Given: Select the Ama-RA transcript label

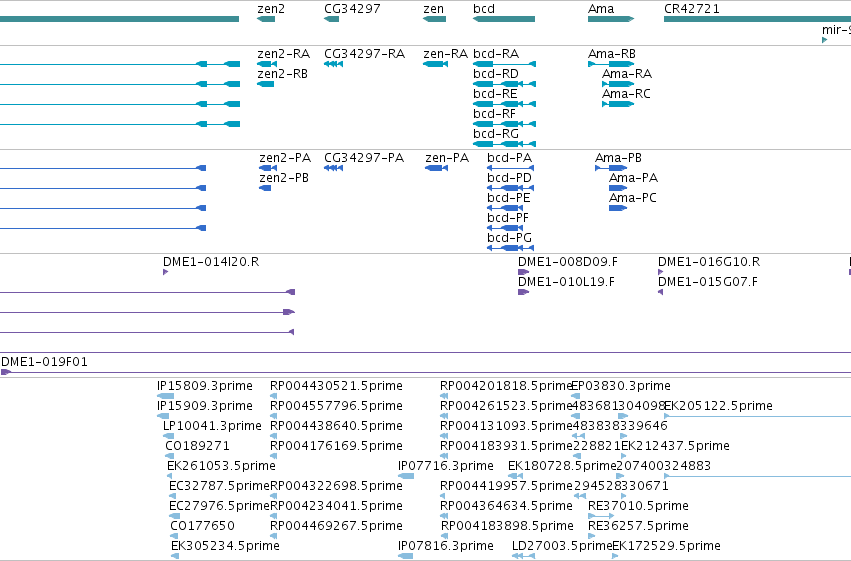Looking at the screenshot, I should 627,74.
